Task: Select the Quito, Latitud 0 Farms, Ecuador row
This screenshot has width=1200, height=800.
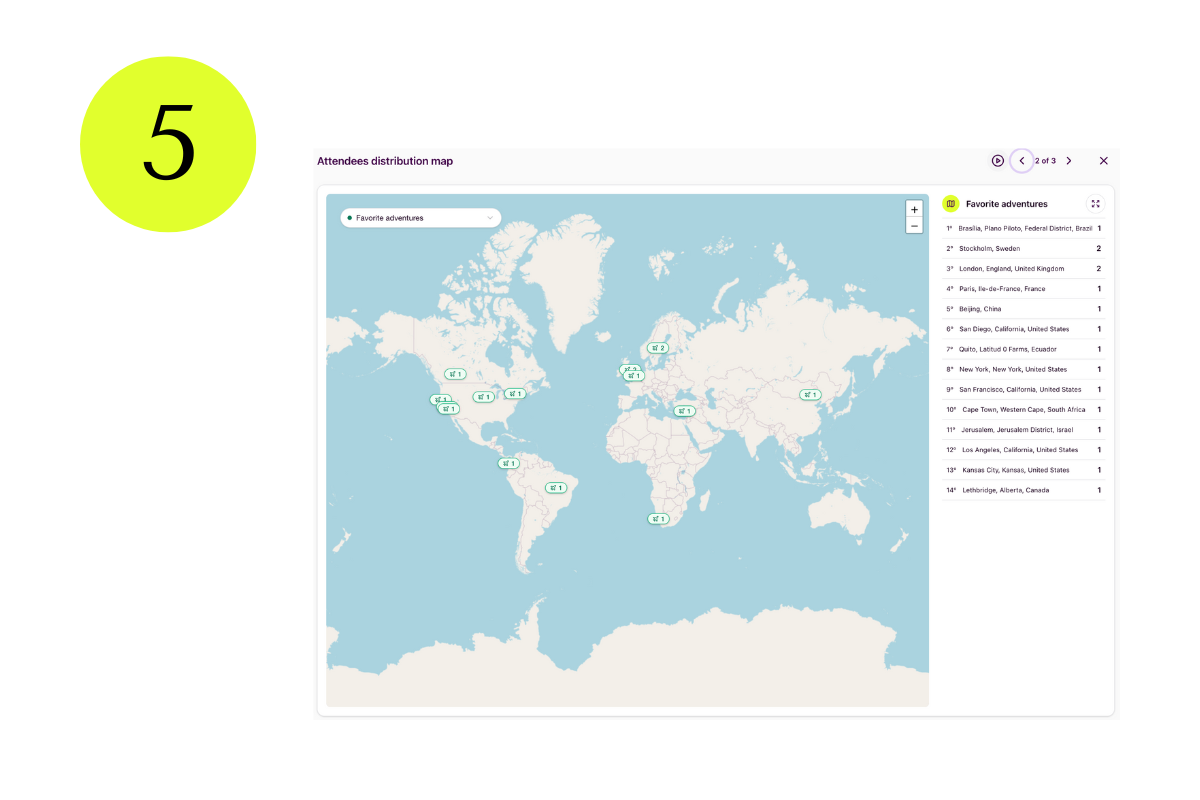Action: [x=1024, y=349]
